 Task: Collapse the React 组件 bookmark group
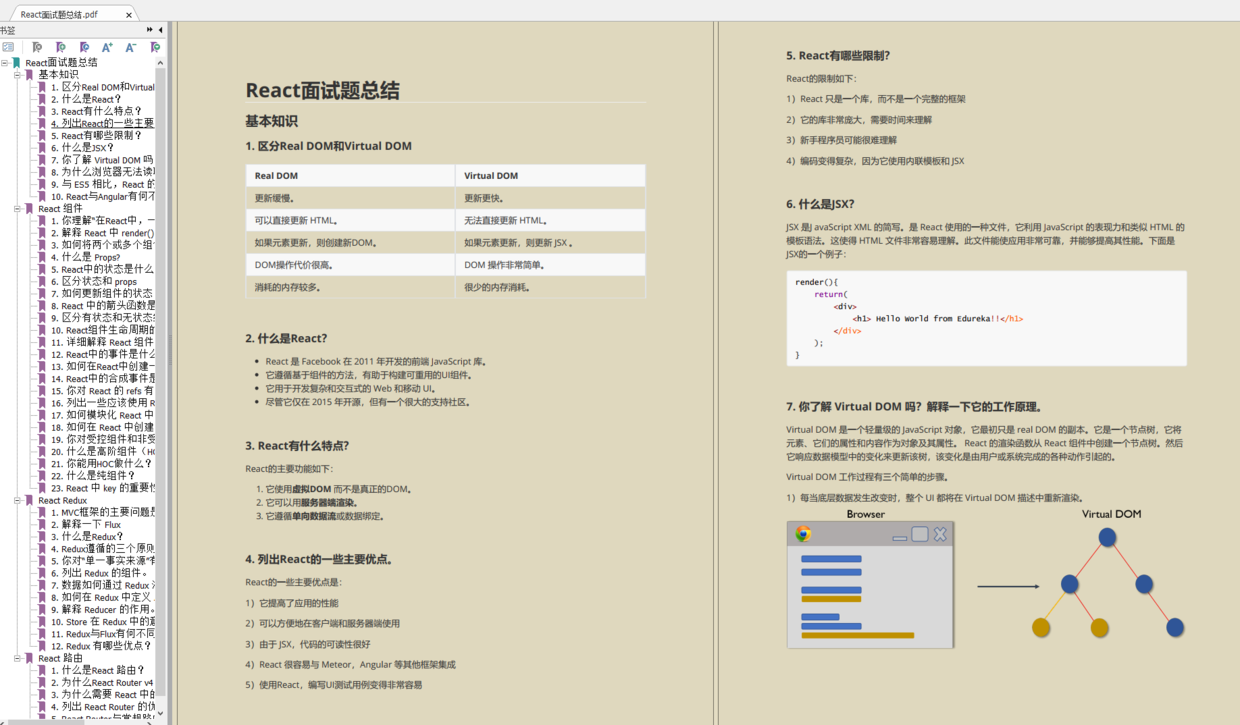click(x=17, y=208)
